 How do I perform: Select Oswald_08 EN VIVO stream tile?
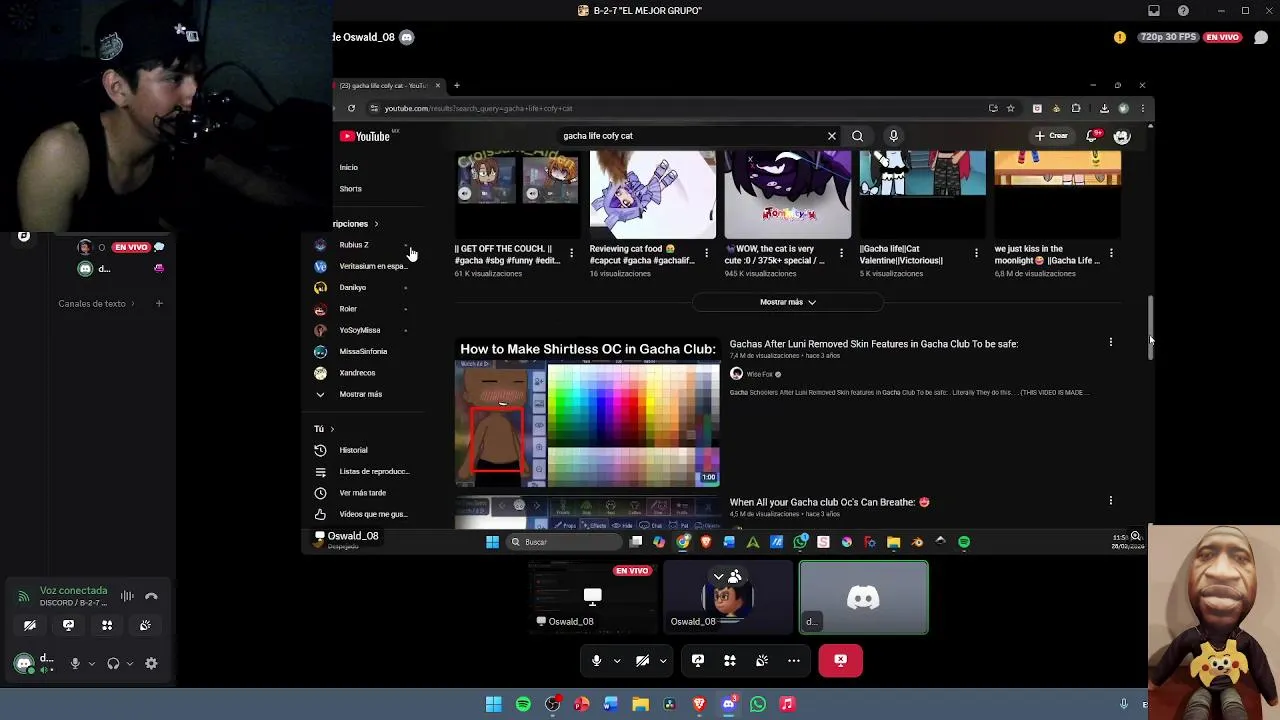(x=593, y=597)
